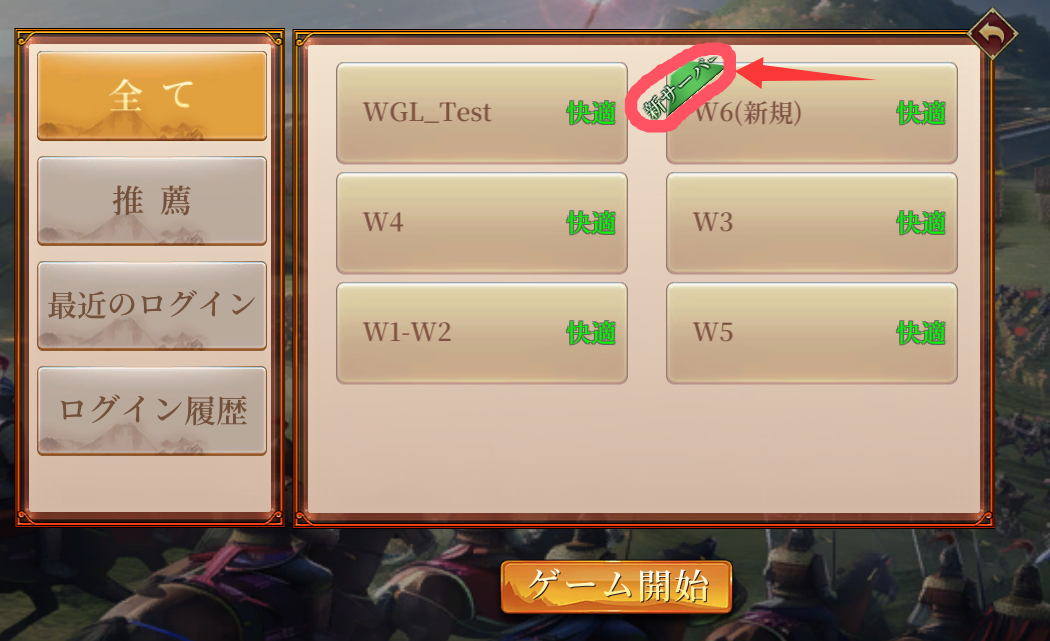Viewport: 1050px width, 641px height.
Task: Click the 快適 status label on W5
Action: click(921, 332)
